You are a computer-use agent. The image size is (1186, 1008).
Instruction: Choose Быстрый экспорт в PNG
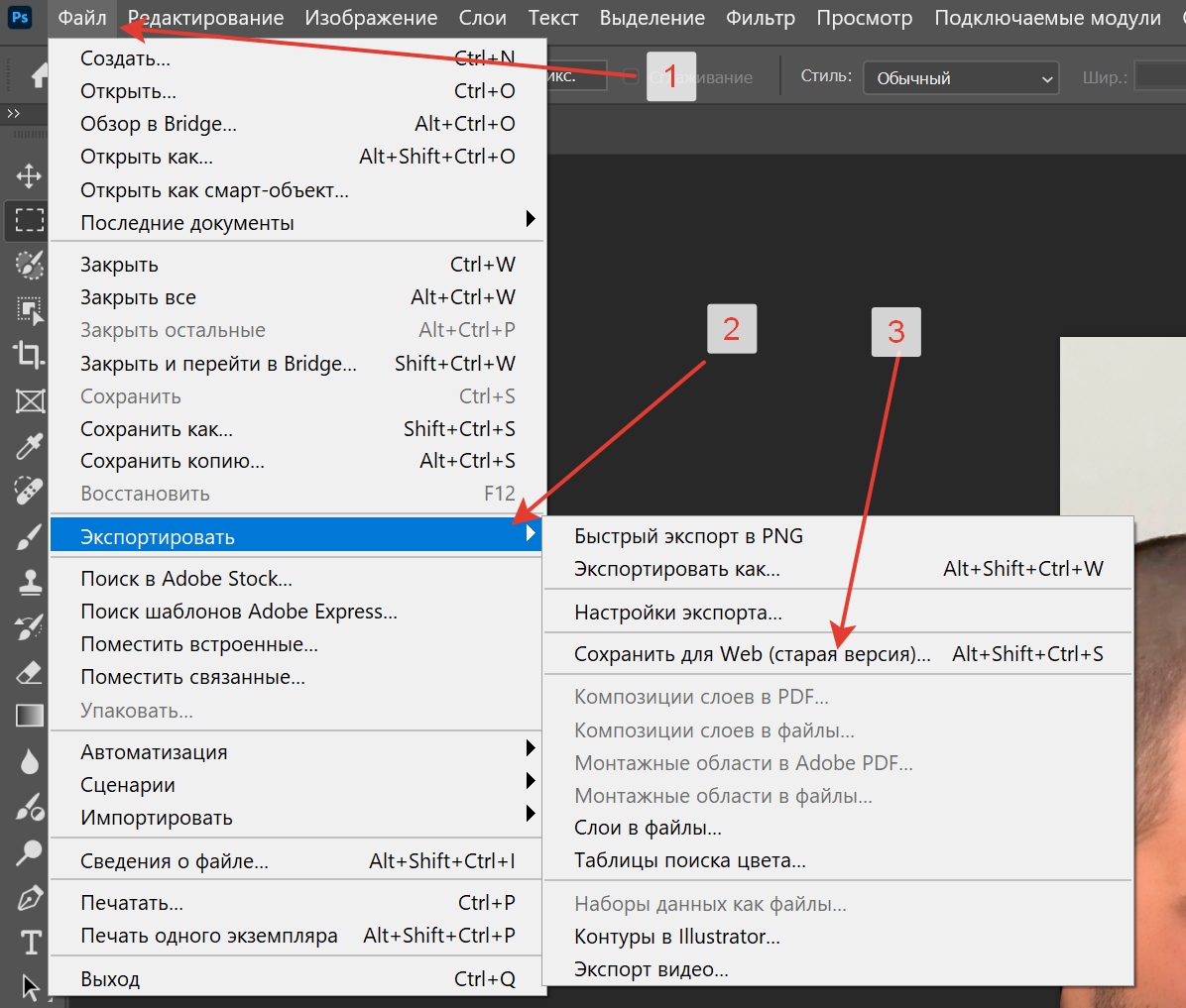tap(688, 536)
